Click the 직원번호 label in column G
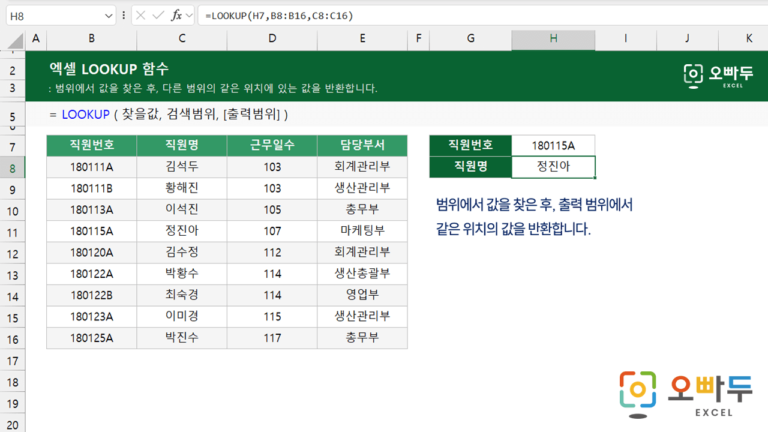768x432 pixels. pyautogui.click(x=471, y=145)
